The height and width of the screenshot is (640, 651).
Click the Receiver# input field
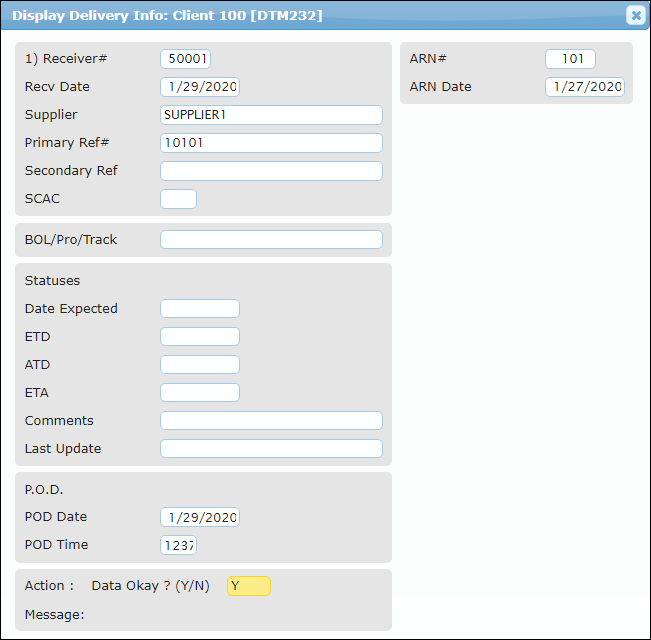tap(186, 59)
